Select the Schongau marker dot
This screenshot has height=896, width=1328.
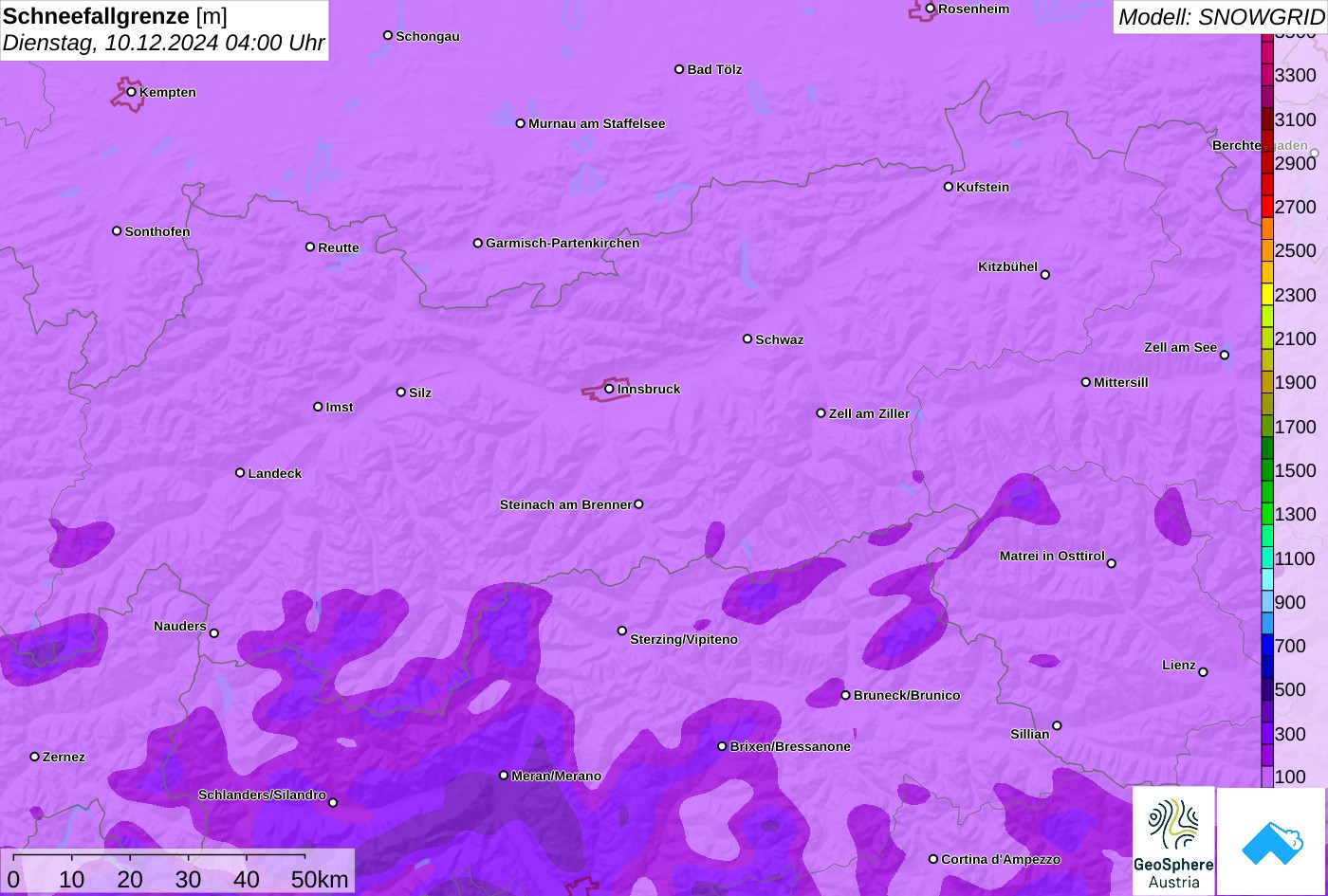[387, 35]
